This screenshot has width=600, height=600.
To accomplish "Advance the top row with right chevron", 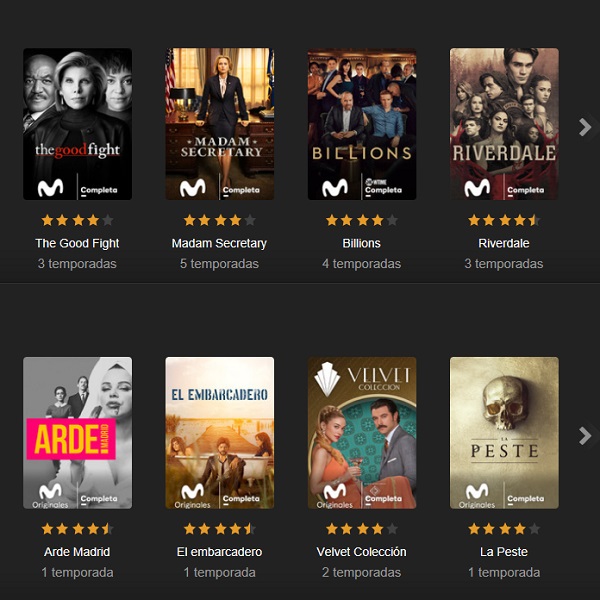I will tap(585, 127).
